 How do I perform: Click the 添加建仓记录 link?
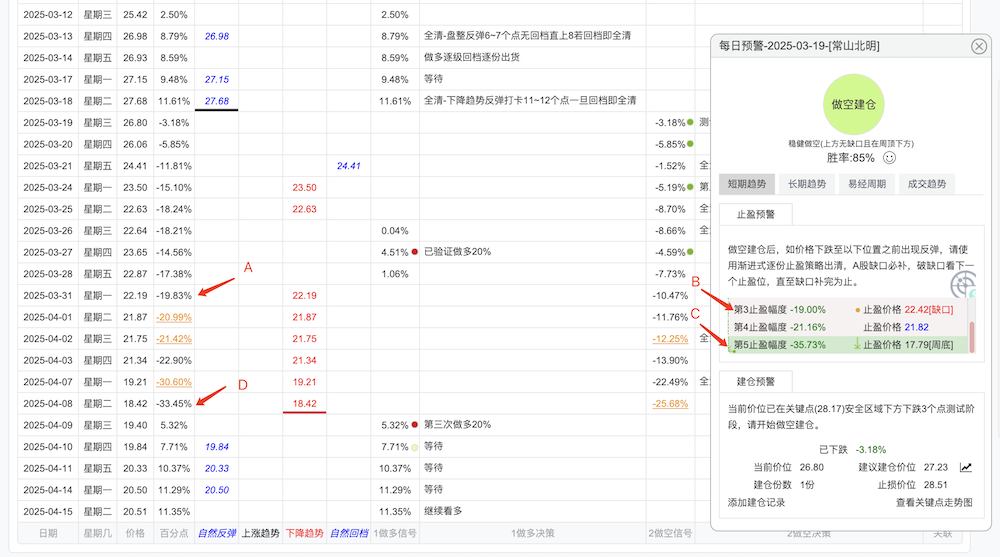[756, 502]
